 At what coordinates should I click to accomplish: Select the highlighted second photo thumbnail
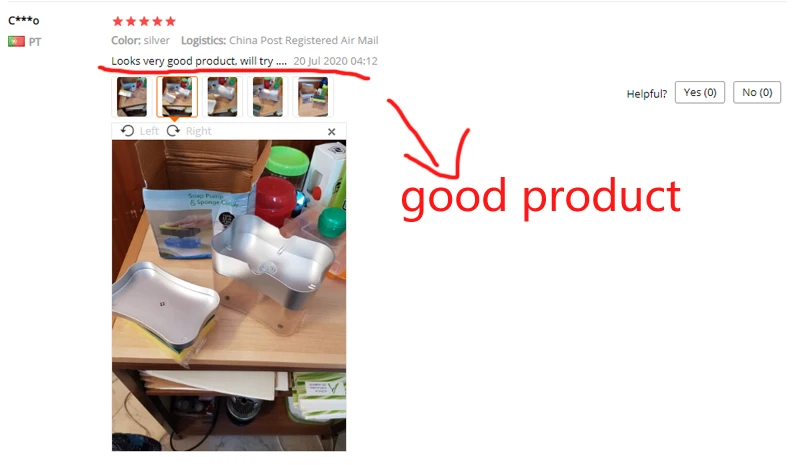(x=177, y=96)
